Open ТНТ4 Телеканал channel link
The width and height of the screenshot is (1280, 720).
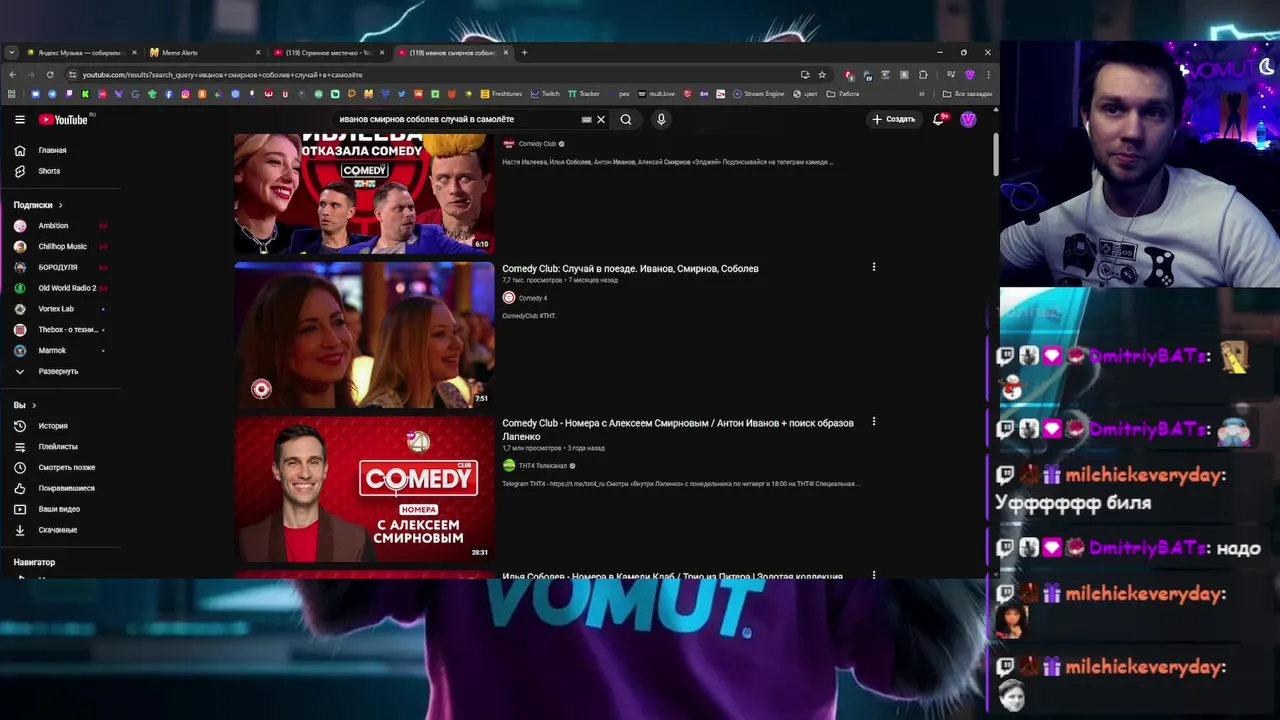click(x=542, y=466)
